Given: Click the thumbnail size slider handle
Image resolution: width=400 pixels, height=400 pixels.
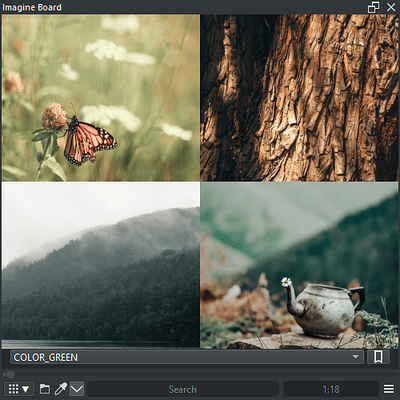Looking at the screenshot, I should tap(10, 374).
